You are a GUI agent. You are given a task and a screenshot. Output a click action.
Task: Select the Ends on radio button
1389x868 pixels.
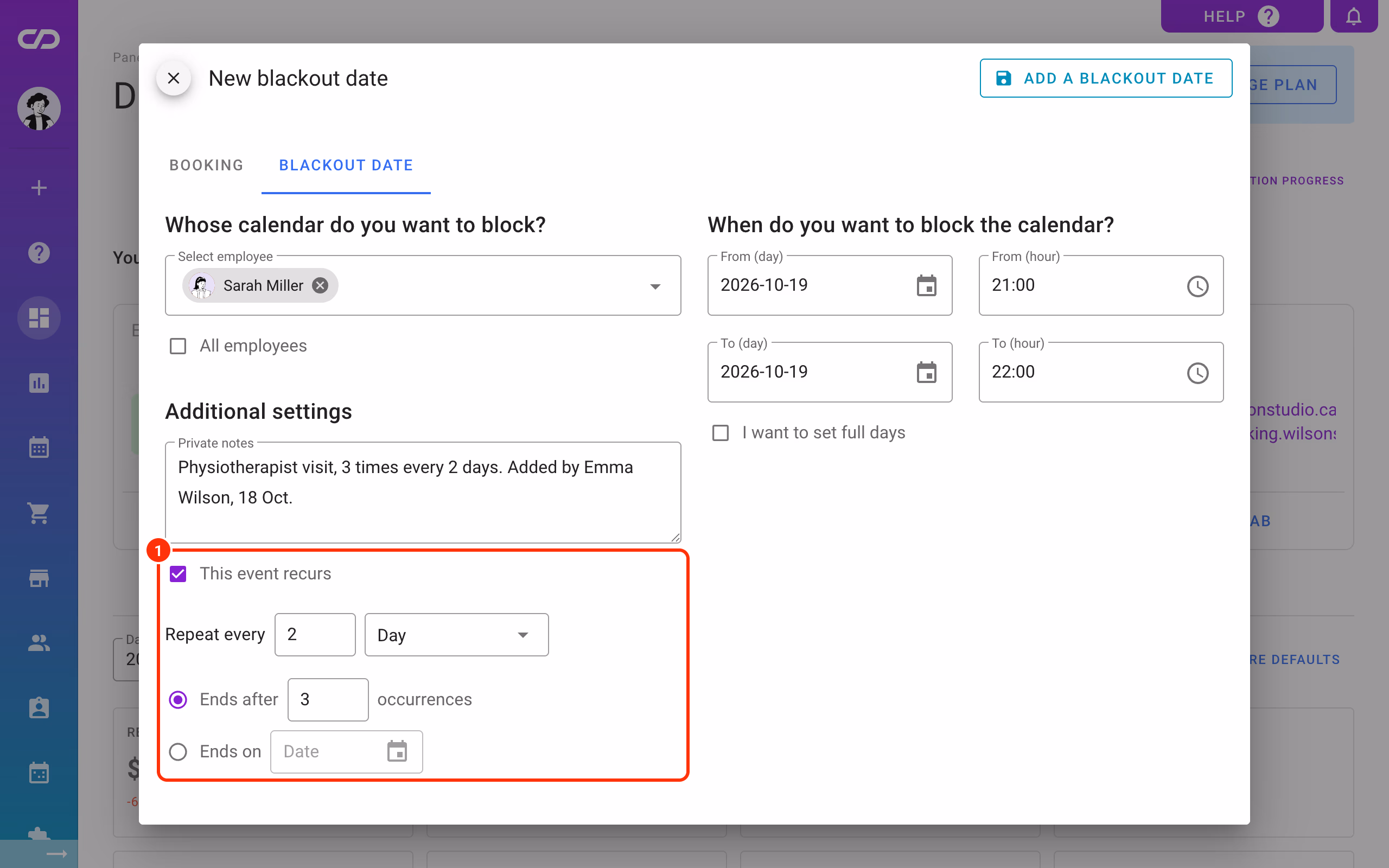point(178,751)
